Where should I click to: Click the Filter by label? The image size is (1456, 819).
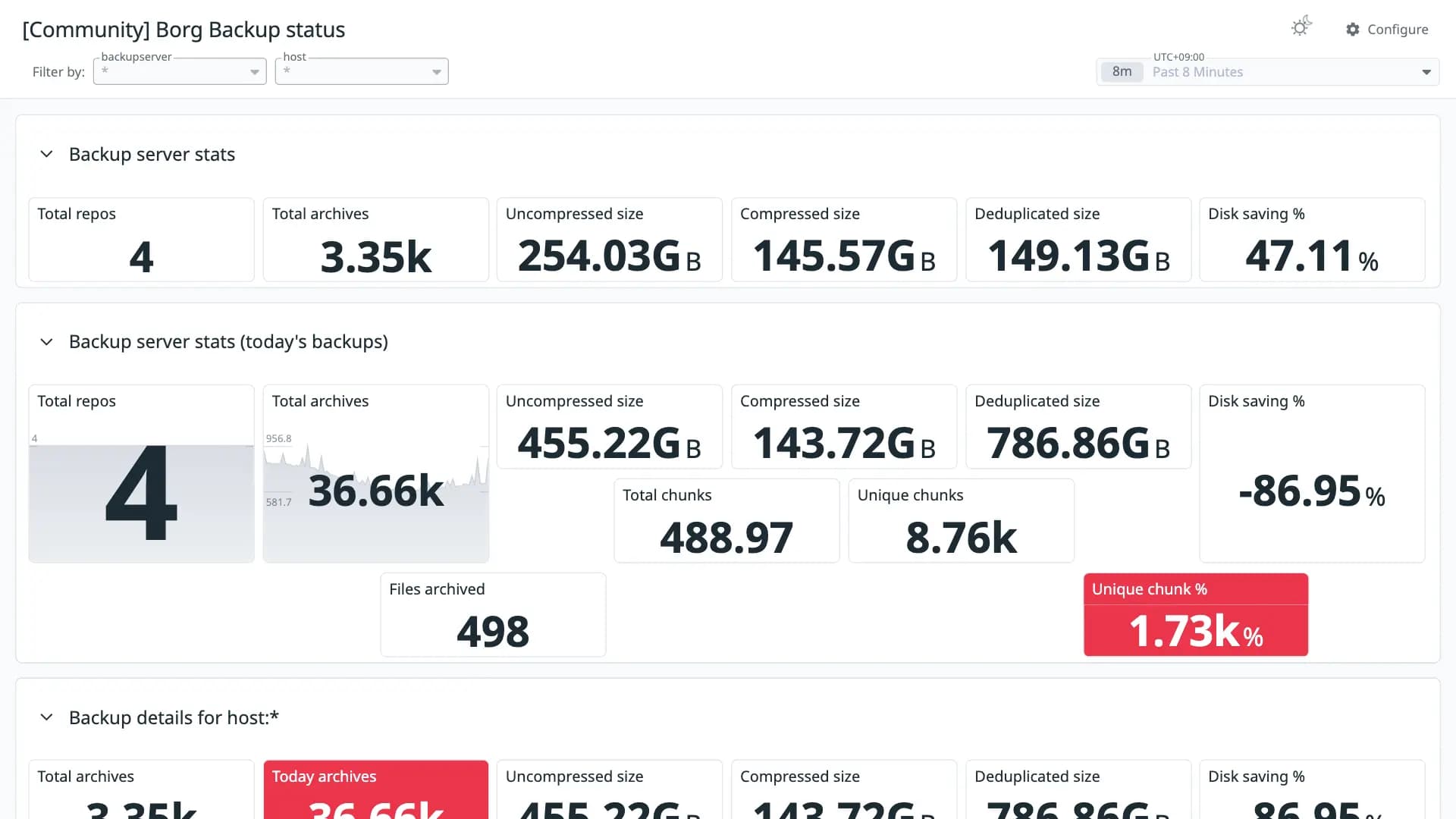pos(58,72)
